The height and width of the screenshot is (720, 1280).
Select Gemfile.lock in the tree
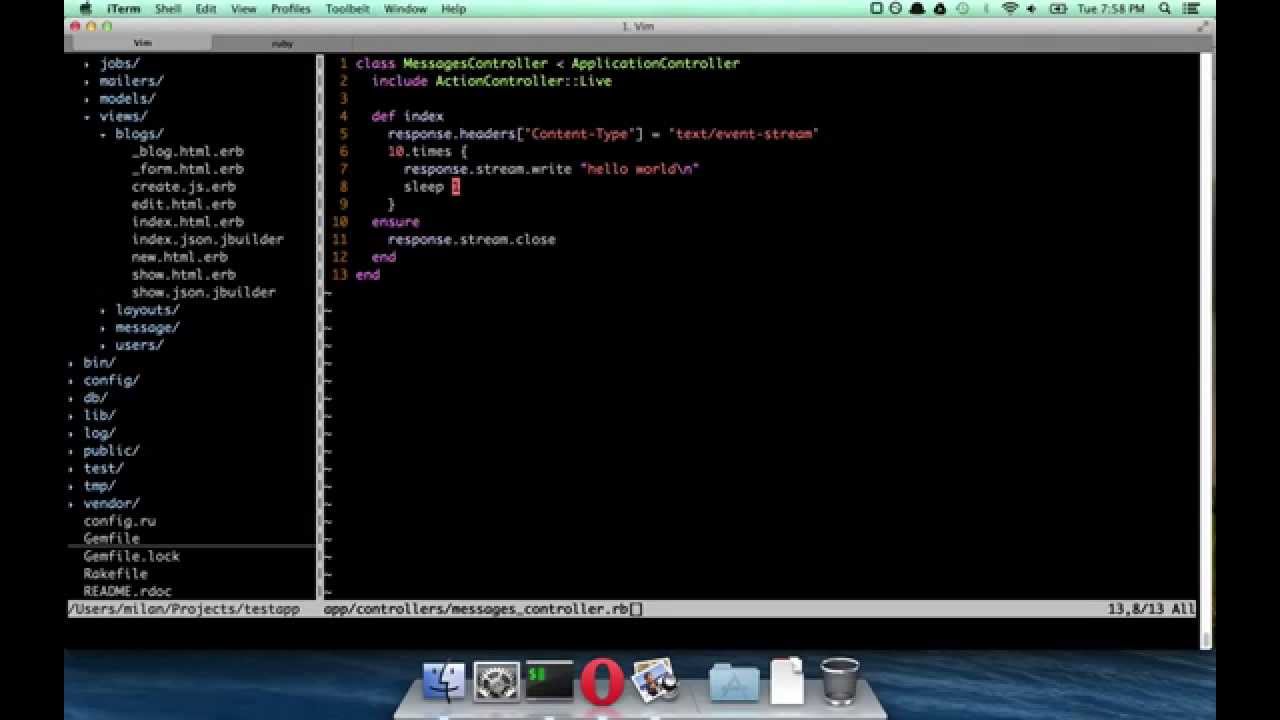click(x=131, y=556)
